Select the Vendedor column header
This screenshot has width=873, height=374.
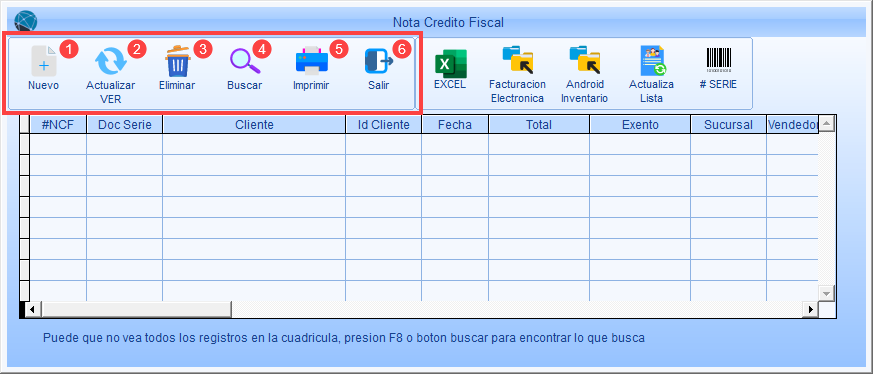click(792, 125)
